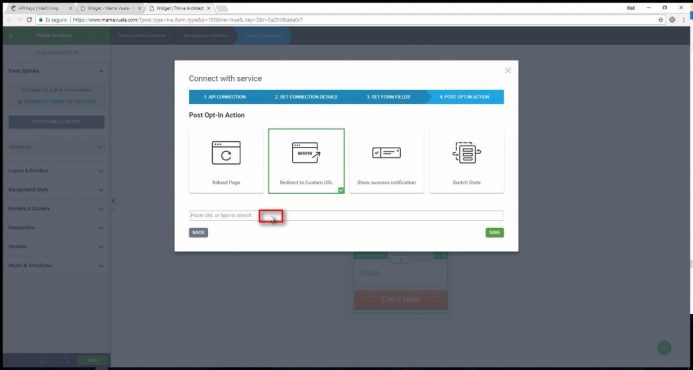This screenshot has width=693, height=370.
Task: Go to step 1 API Connection
Action: [225, 97]
